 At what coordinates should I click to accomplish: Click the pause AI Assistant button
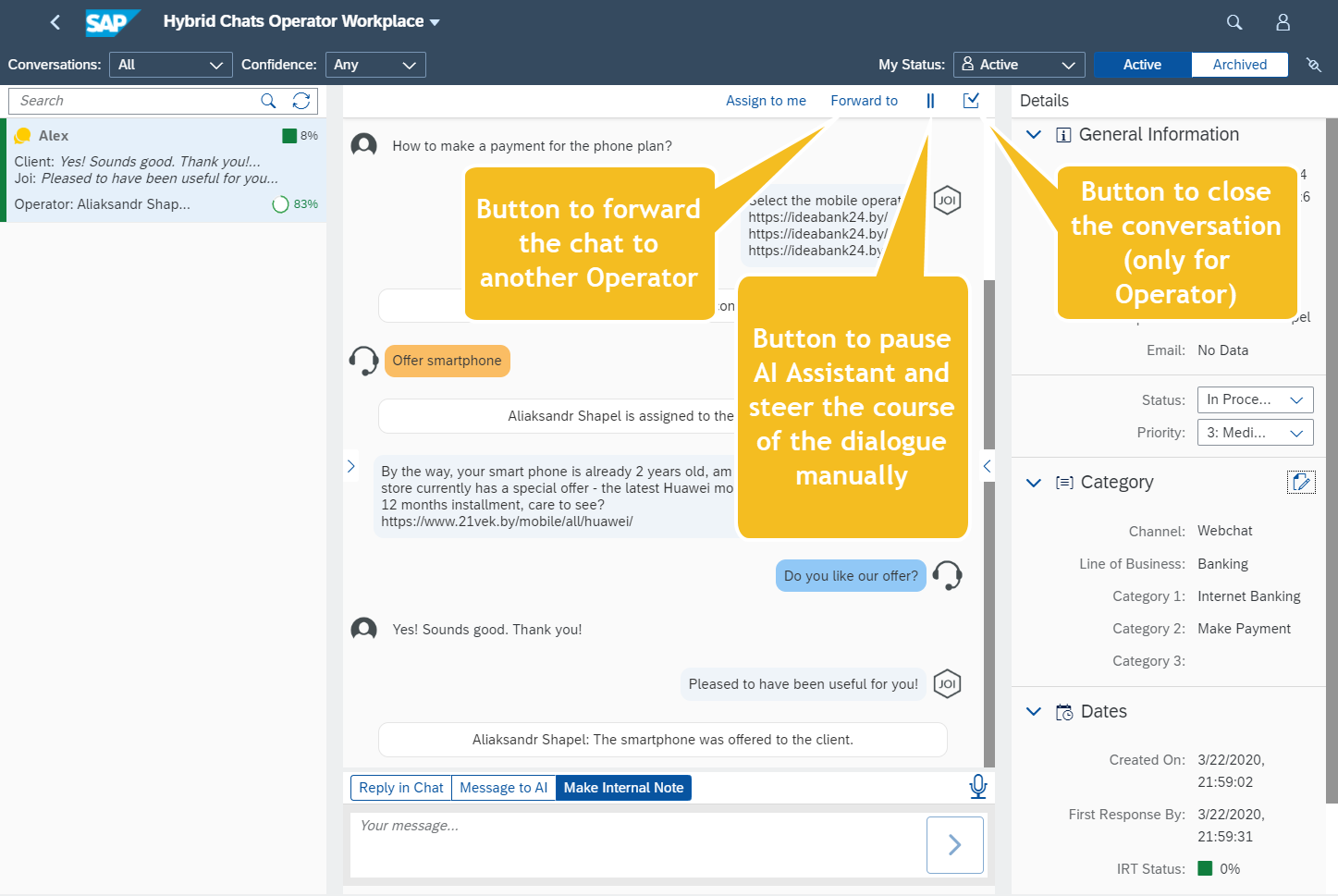pyautogui.click(x=930, y=101)
